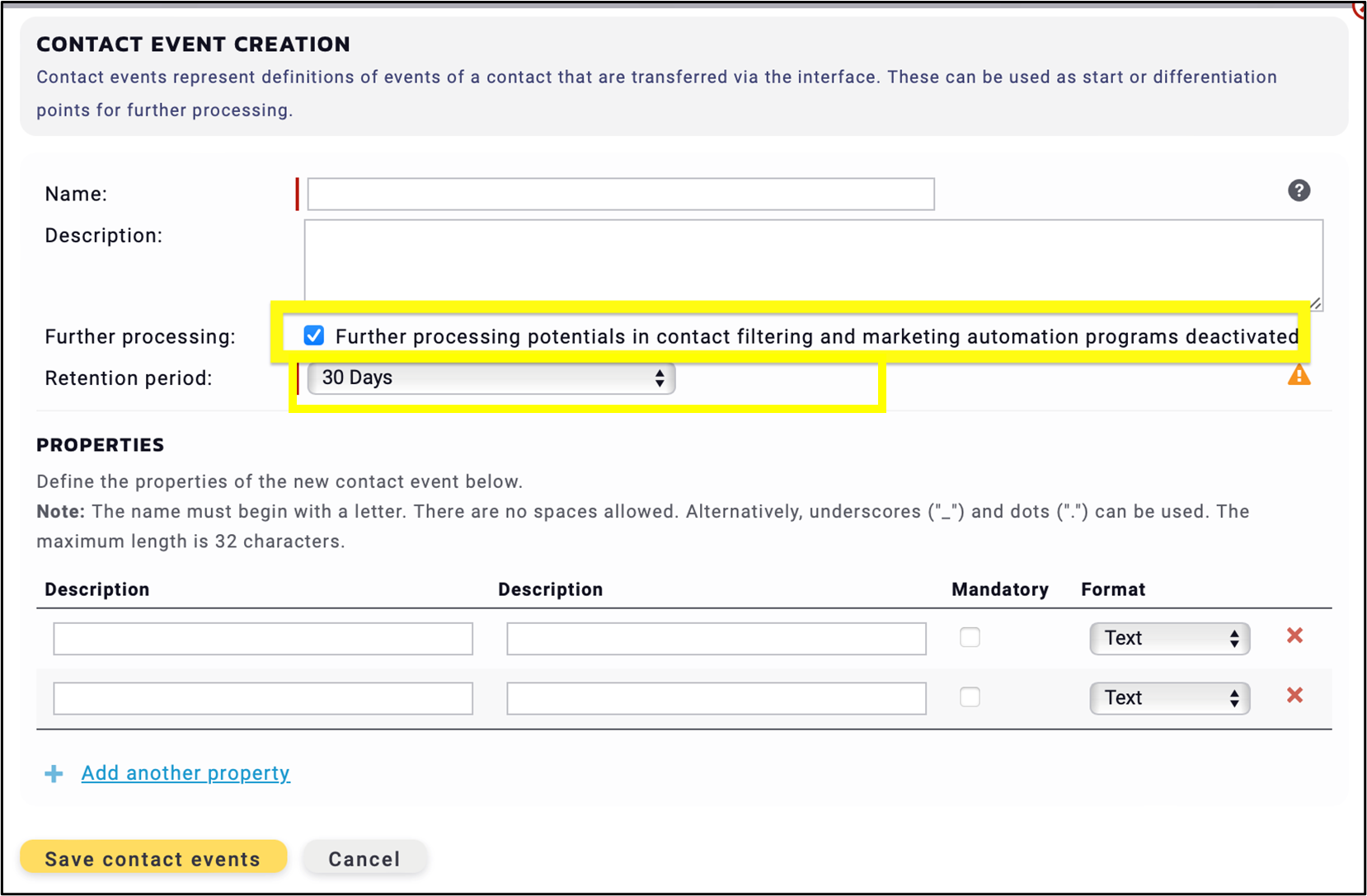Click Save contact events button
The height and width of the screenshot is (896, 1367).
click(153, 858)
